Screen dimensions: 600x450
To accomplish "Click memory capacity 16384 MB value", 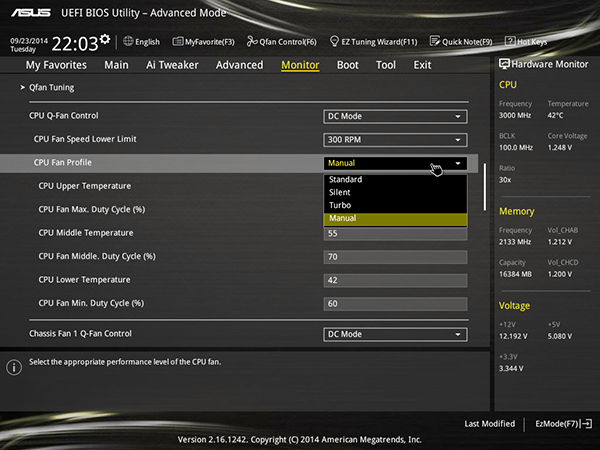I will pos(515,274).
